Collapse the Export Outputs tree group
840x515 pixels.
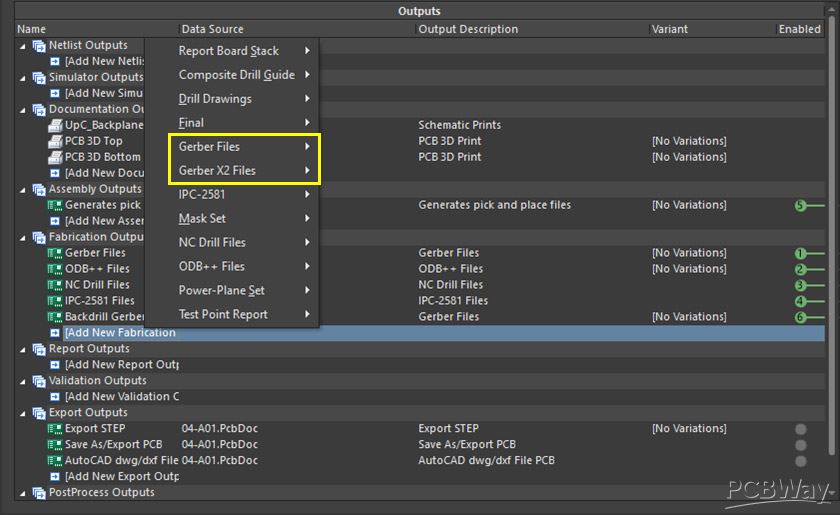pyautogui.click(x=22, y=413)
